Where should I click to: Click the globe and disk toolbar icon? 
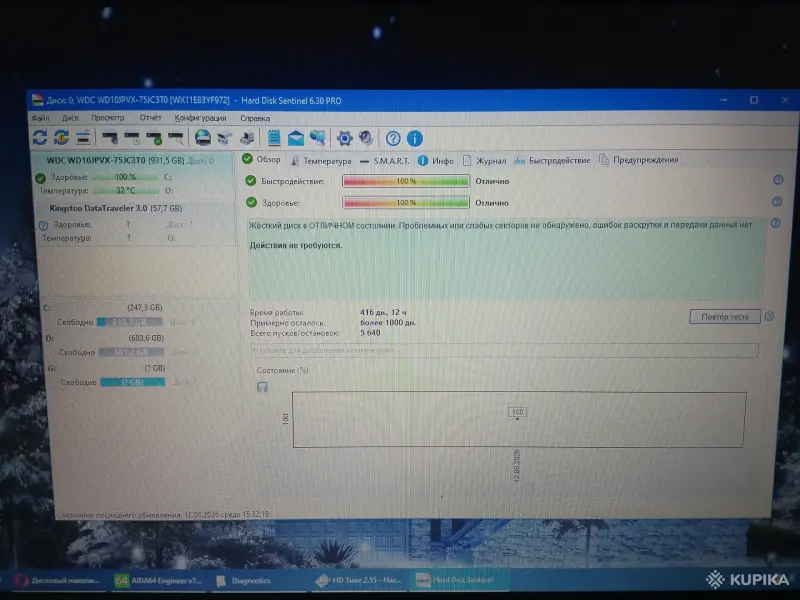(203, 138)
